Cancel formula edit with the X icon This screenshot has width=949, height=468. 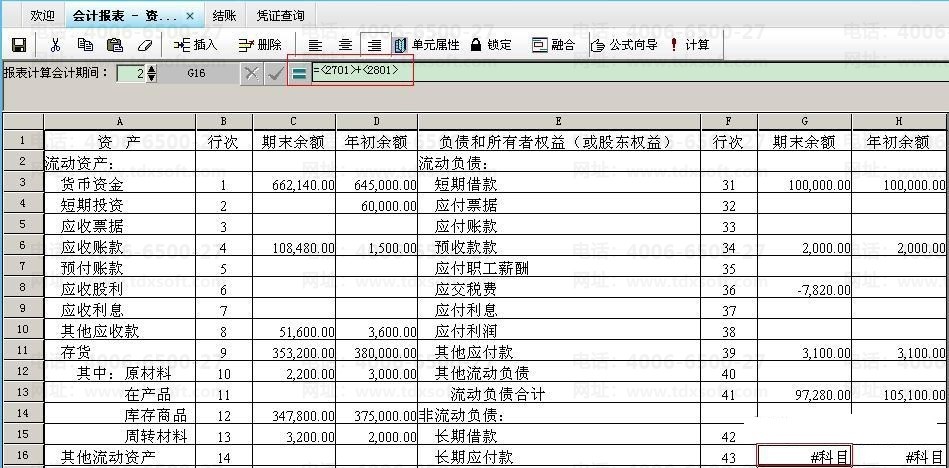pos(251,73)
